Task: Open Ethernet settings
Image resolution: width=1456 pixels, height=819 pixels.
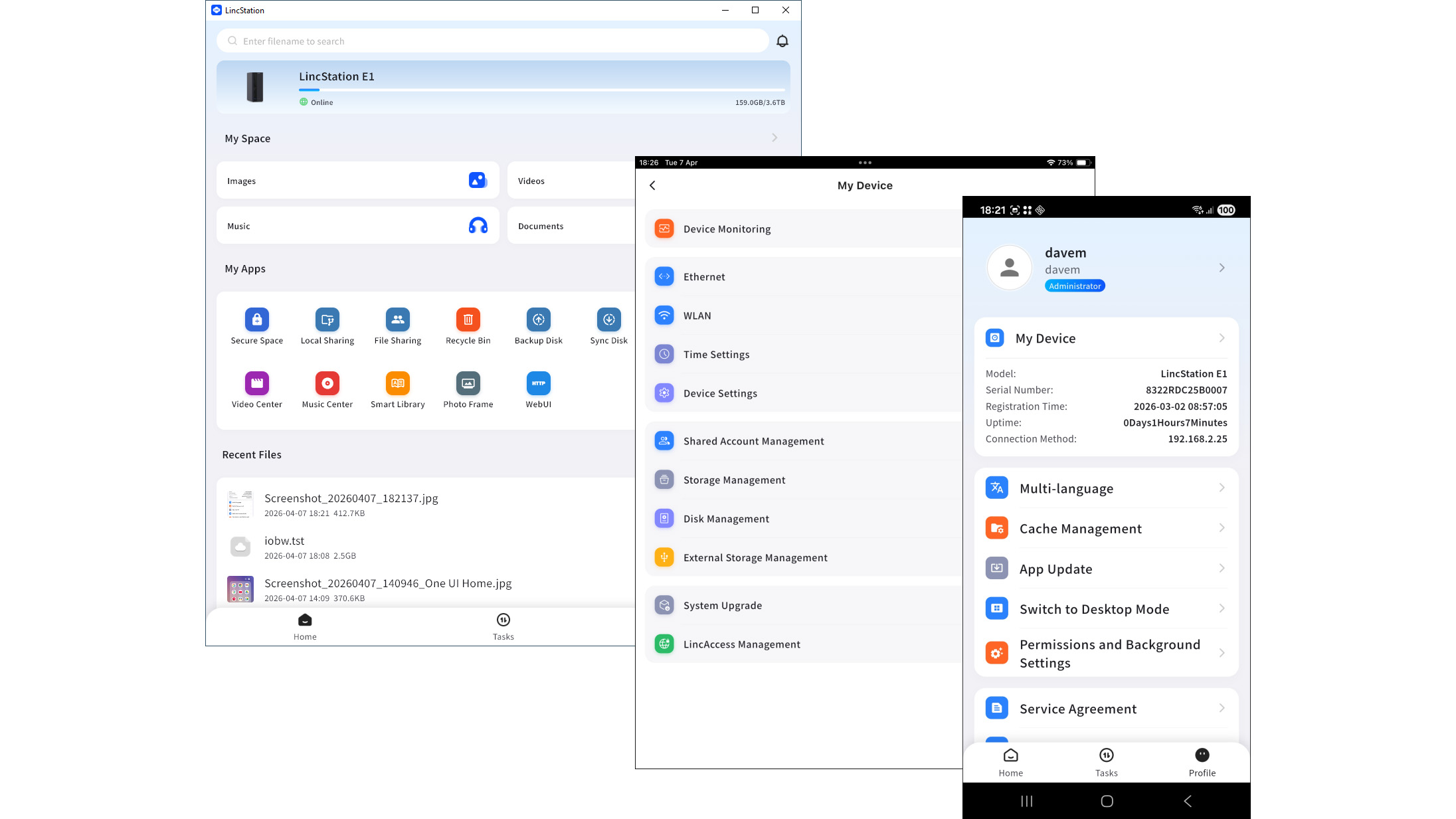Action: click(x=804, y=276)
